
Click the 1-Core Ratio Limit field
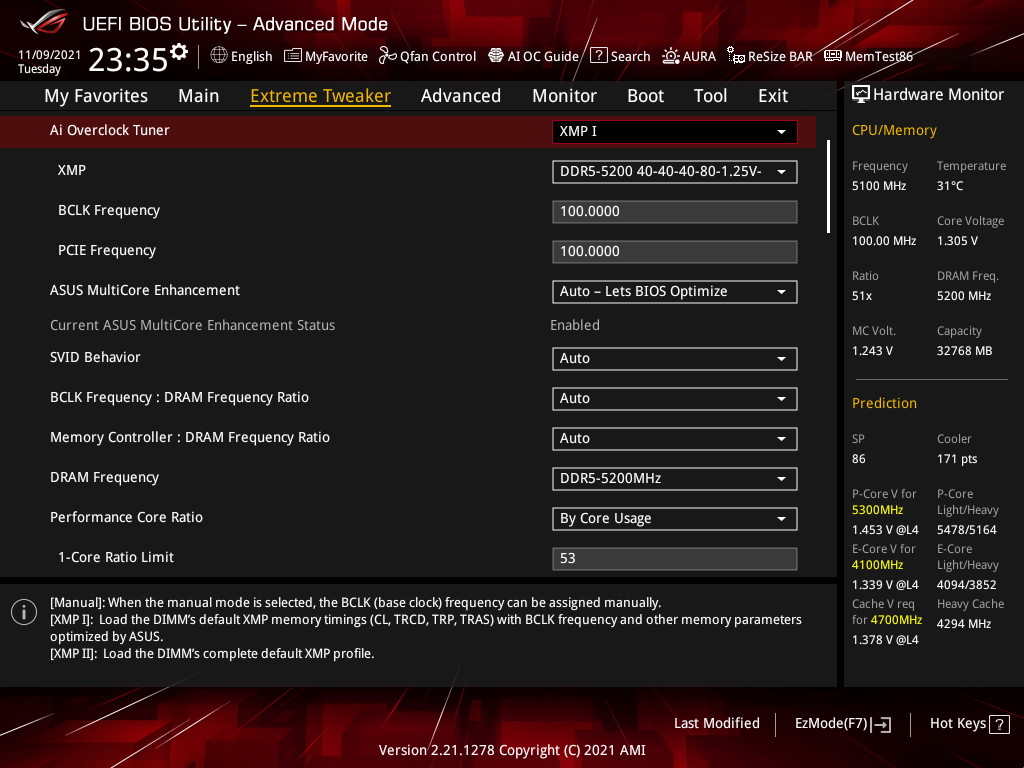coord(675,558)
